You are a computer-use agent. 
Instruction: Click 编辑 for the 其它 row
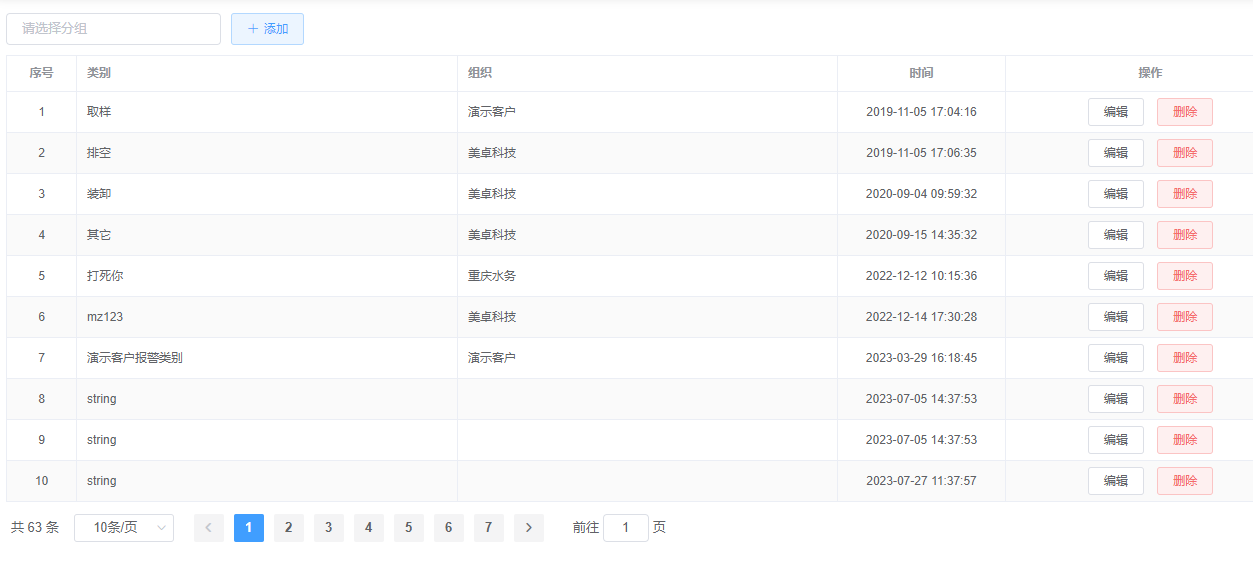[1115, 235]
